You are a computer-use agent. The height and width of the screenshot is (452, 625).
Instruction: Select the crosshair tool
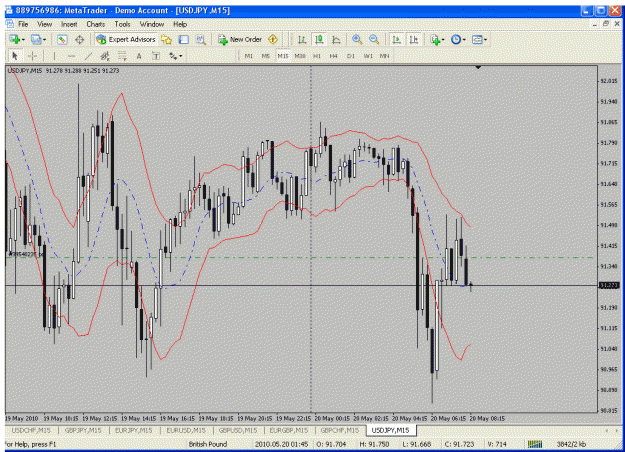click(x=33, y=56)
